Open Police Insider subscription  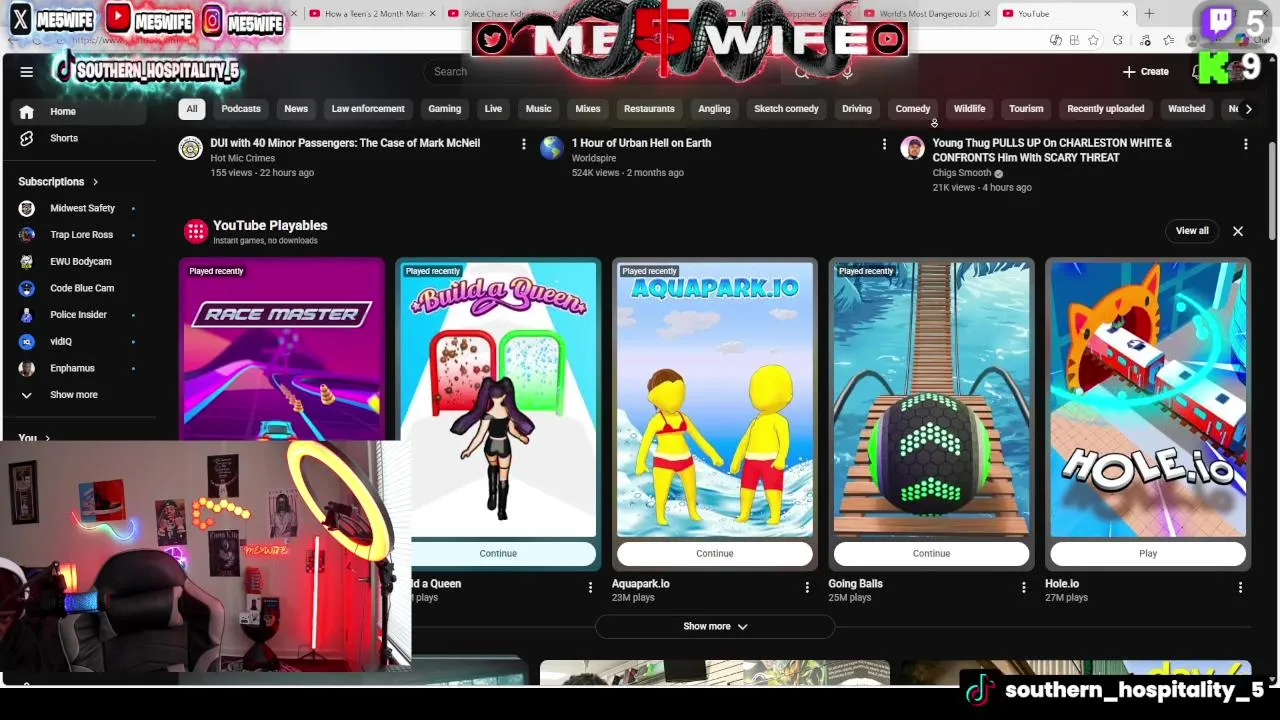pos(78,315)
